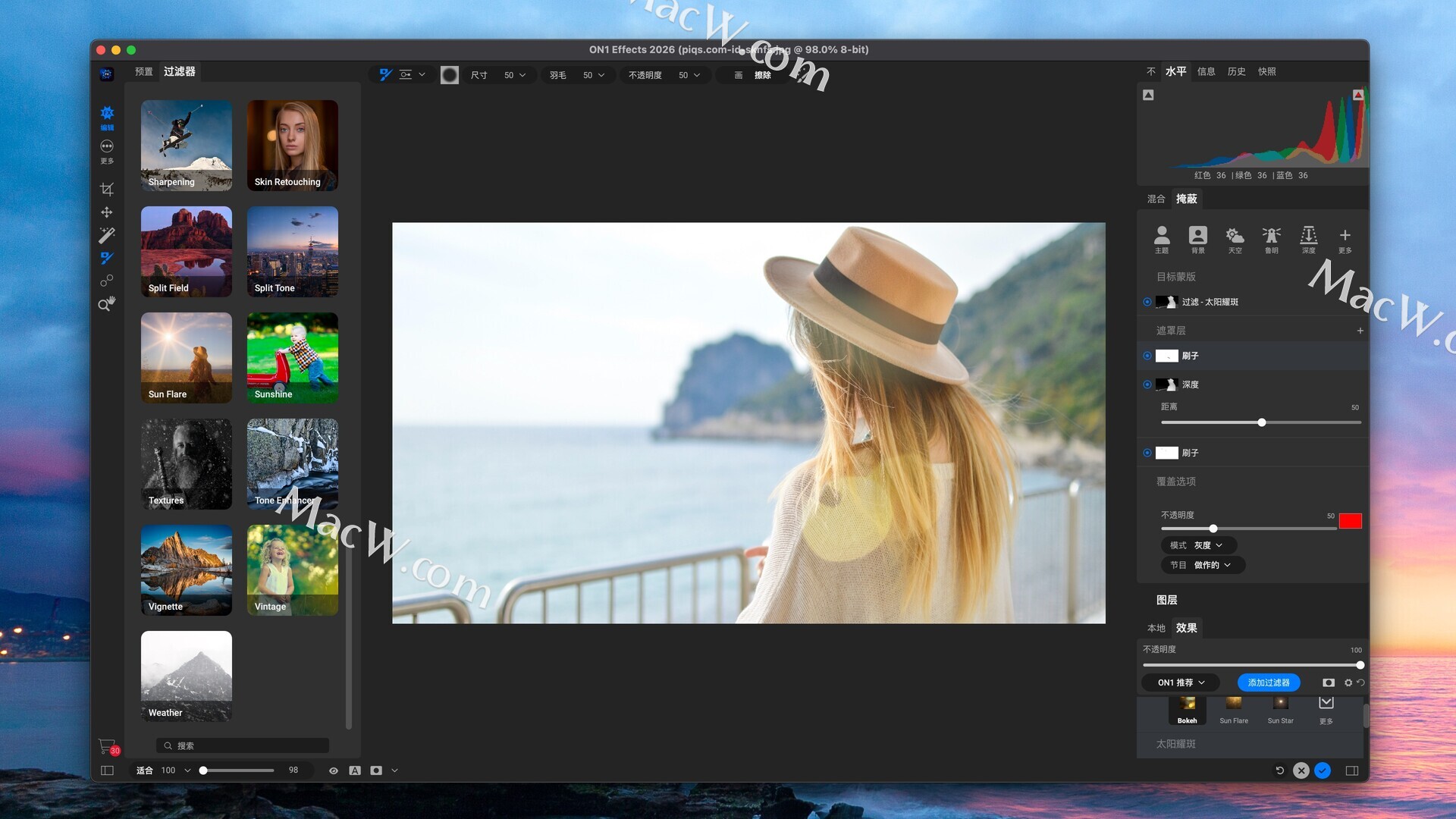This screenshot has height=819, width=1456.
Task: Toggle visibility of the Sun Flare filter mask
Action: [1147, 302]
